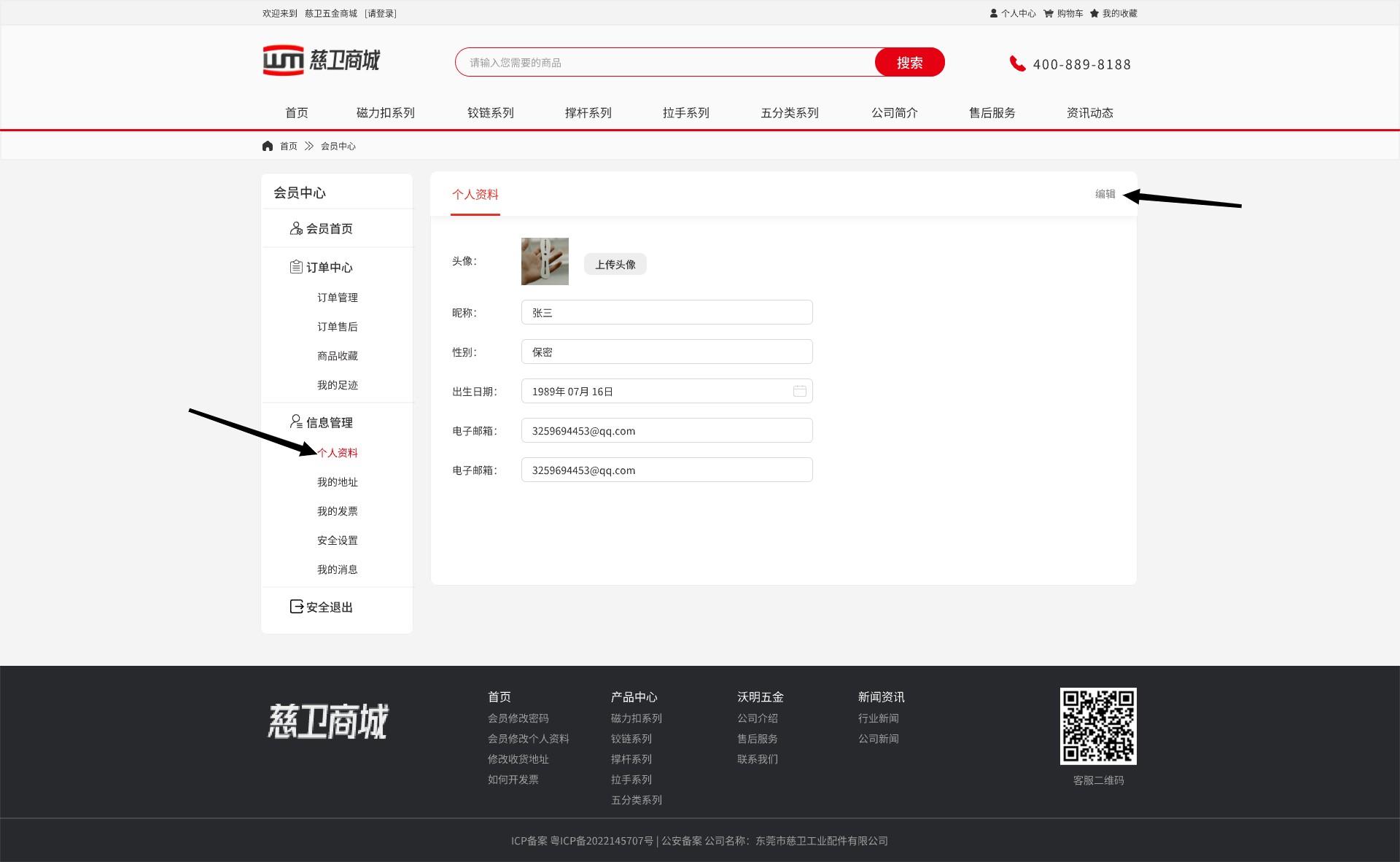Open the 购物车 cart icon
The height and width of the screenshot is (862, 1400).
(1048, 13)
